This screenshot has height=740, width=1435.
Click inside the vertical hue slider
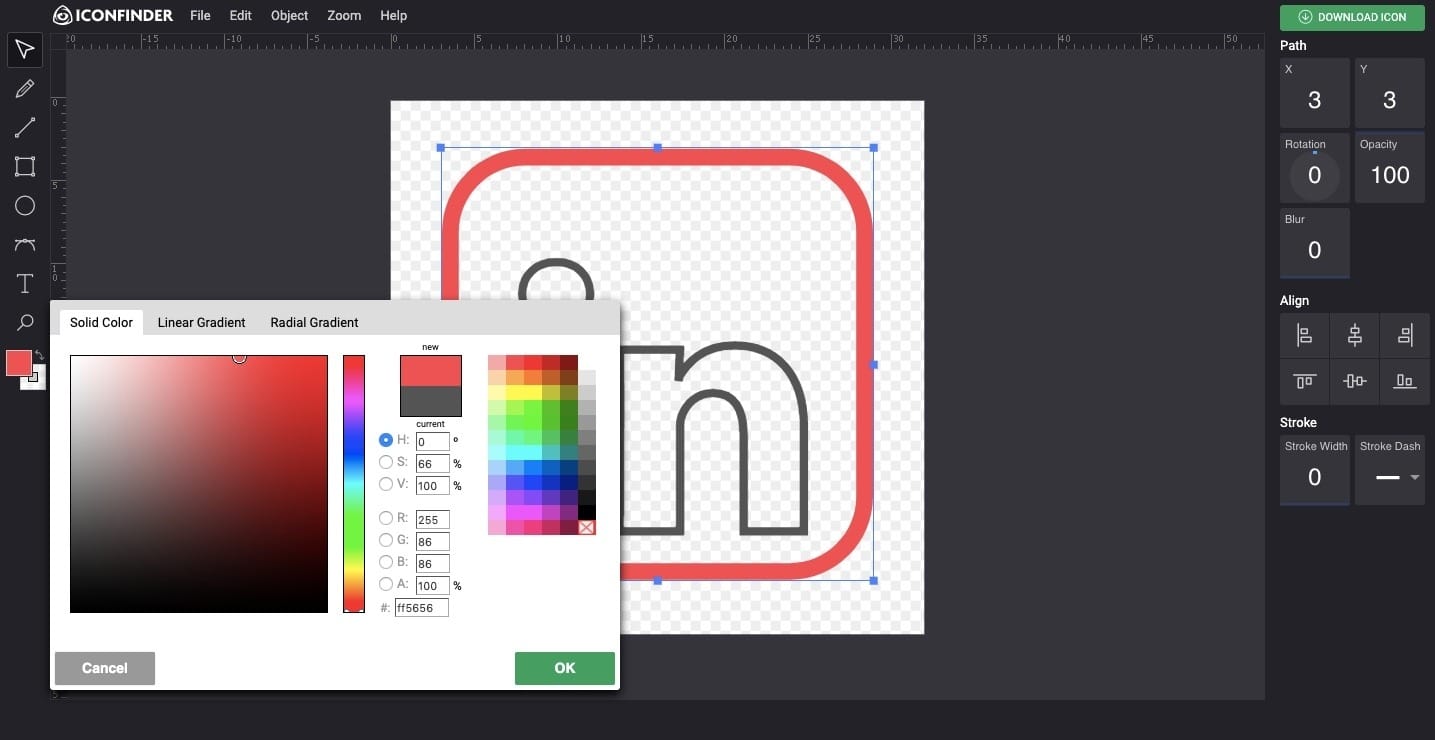click(x=354, y=484)
